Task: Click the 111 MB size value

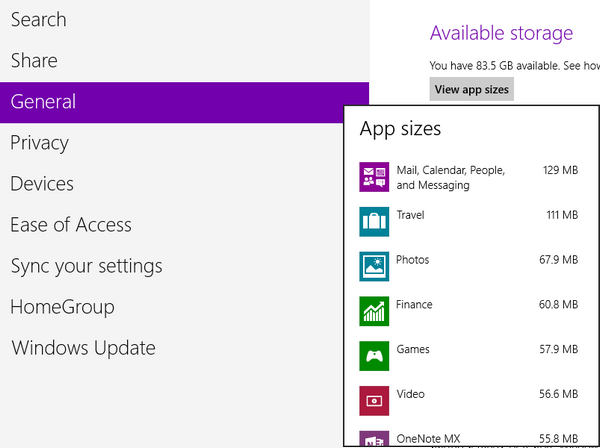Action: click(562, 215)
